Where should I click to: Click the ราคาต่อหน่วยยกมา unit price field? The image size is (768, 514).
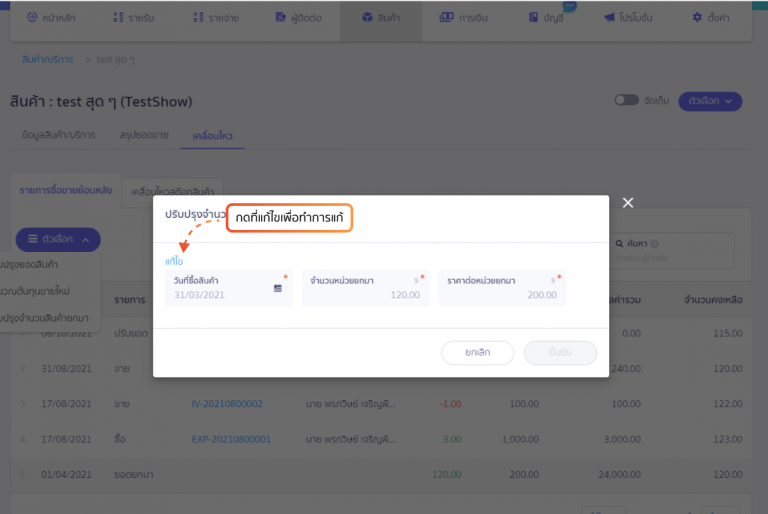(x=502, y=288)
